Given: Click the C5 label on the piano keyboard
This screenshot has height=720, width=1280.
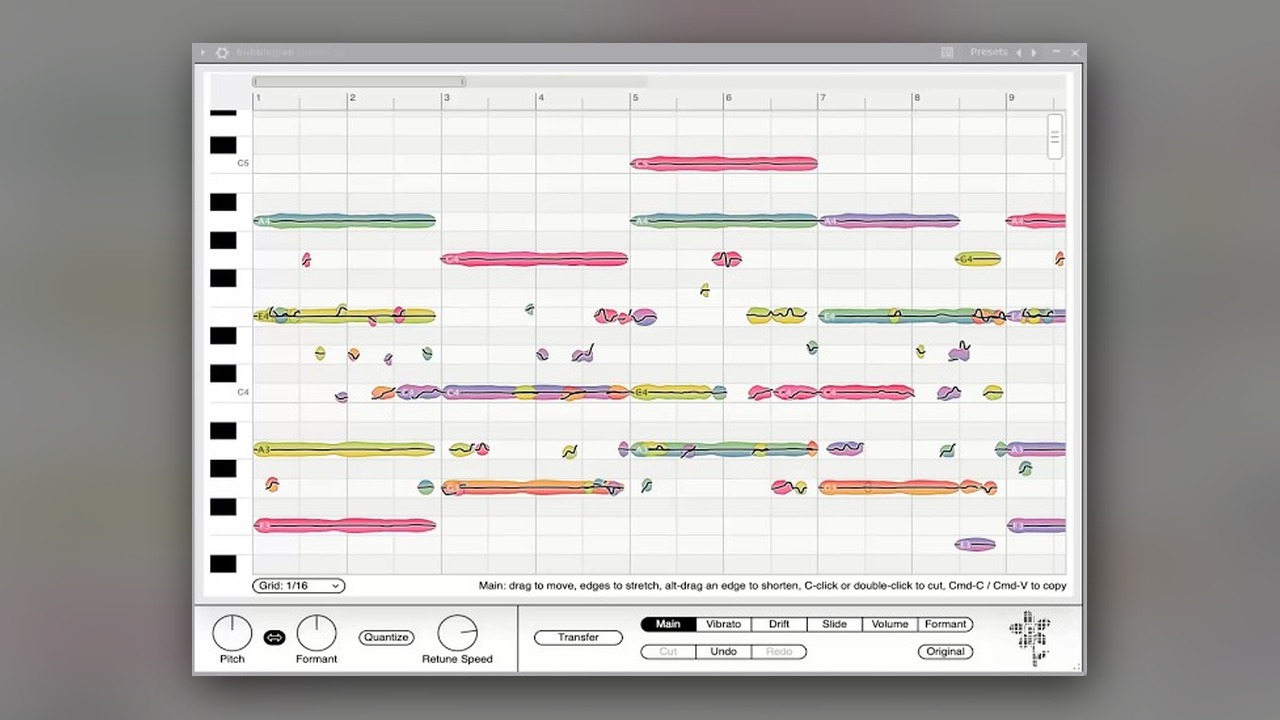Looking at the screenshot, I should point(243,163).
